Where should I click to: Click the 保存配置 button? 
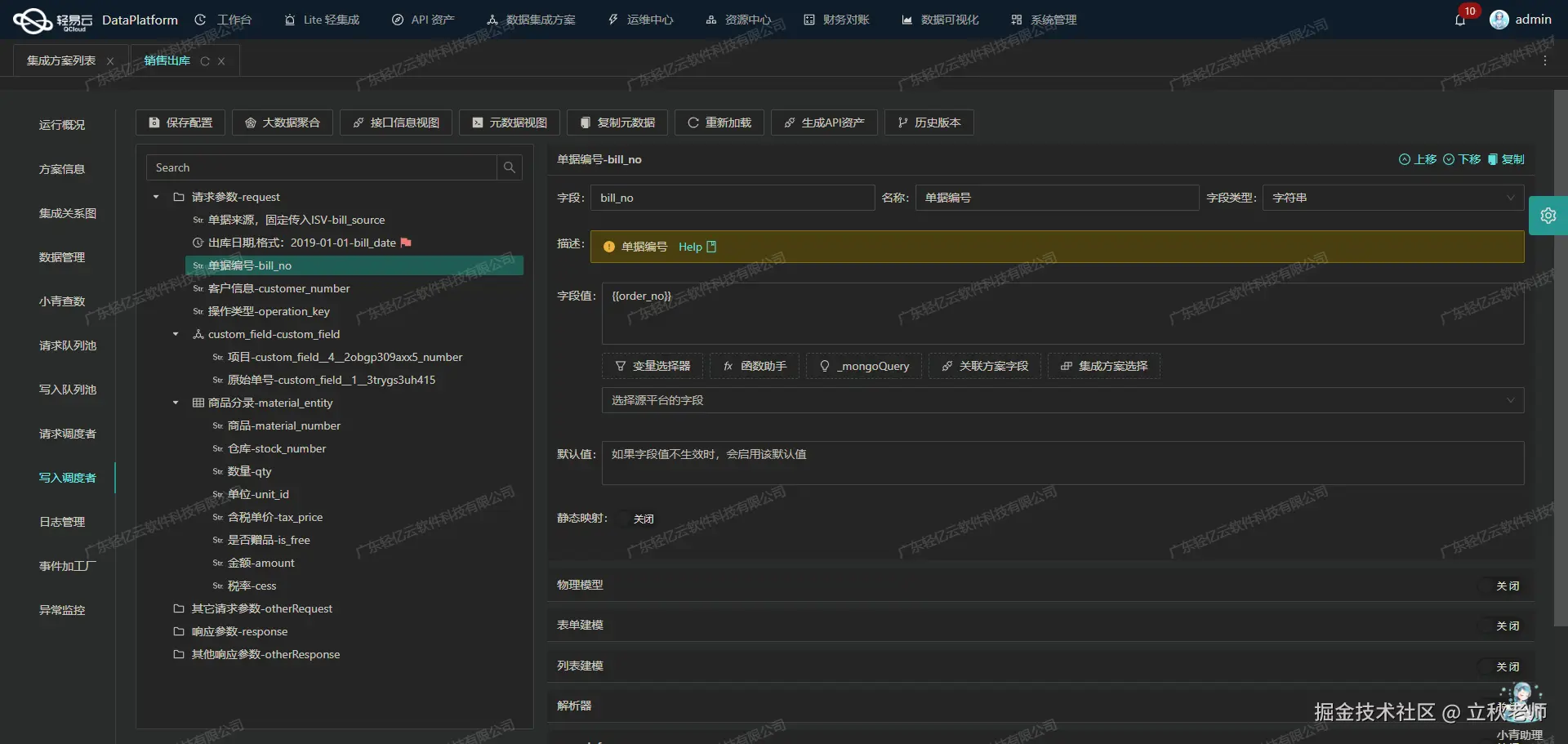pos(180,123)
